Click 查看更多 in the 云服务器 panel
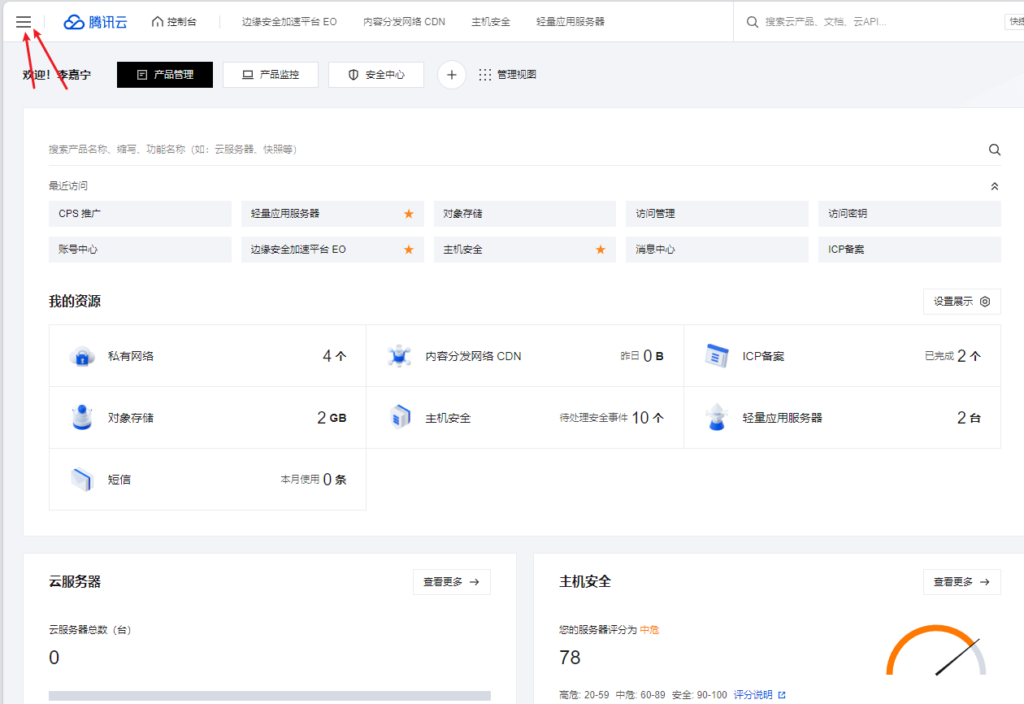This screenshot has height=704, width=1024. 451,582
